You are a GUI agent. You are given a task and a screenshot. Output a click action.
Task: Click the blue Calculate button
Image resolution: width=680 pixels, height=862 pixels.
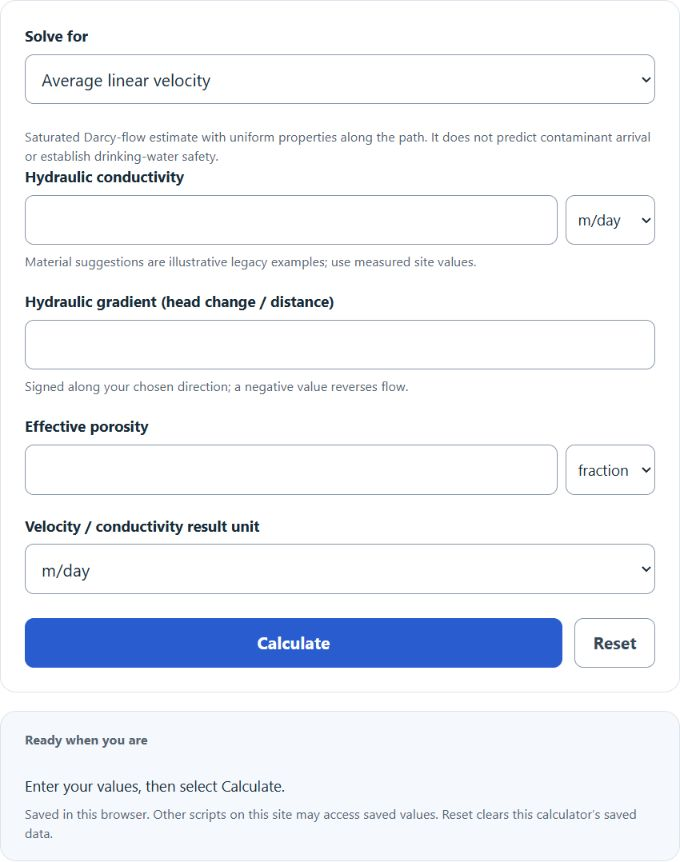294,643
